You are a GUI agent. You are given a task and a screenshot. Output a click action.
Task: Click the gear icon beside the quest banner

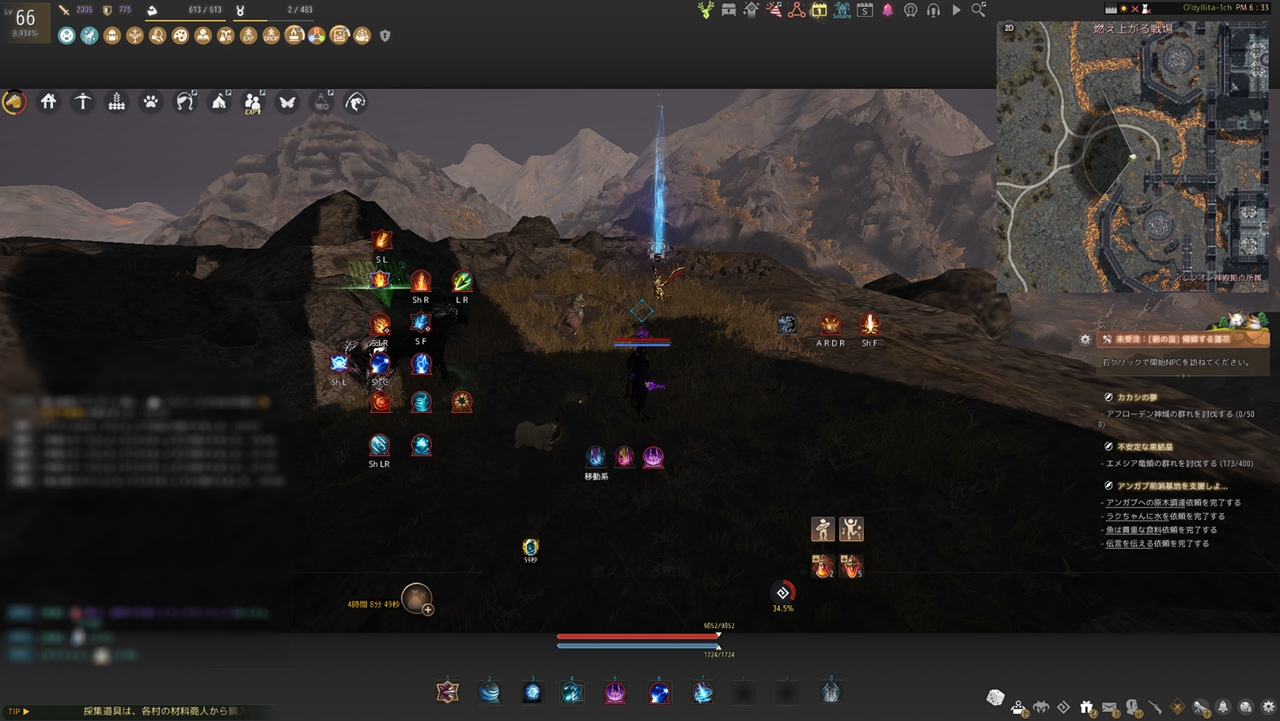pos(1085,339)
